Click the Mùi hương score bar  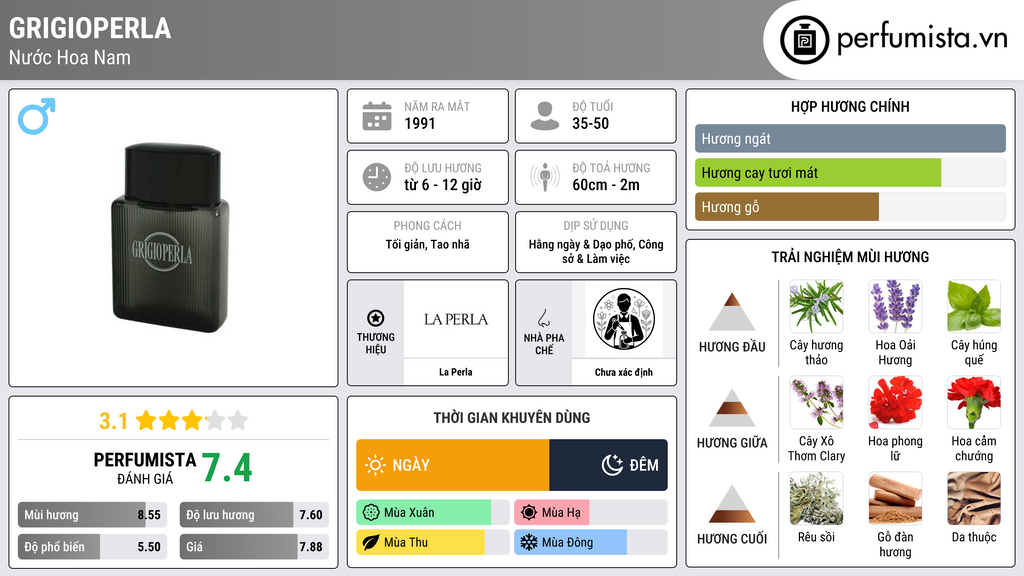click(92, 515)
